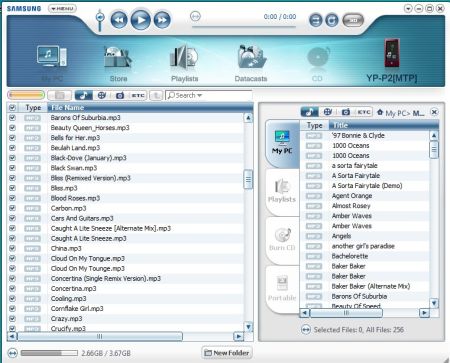This screenshot has width=450, height=363.
Task: Uncheck Crazy.mp3 checkbox
Action: [12, 318]
